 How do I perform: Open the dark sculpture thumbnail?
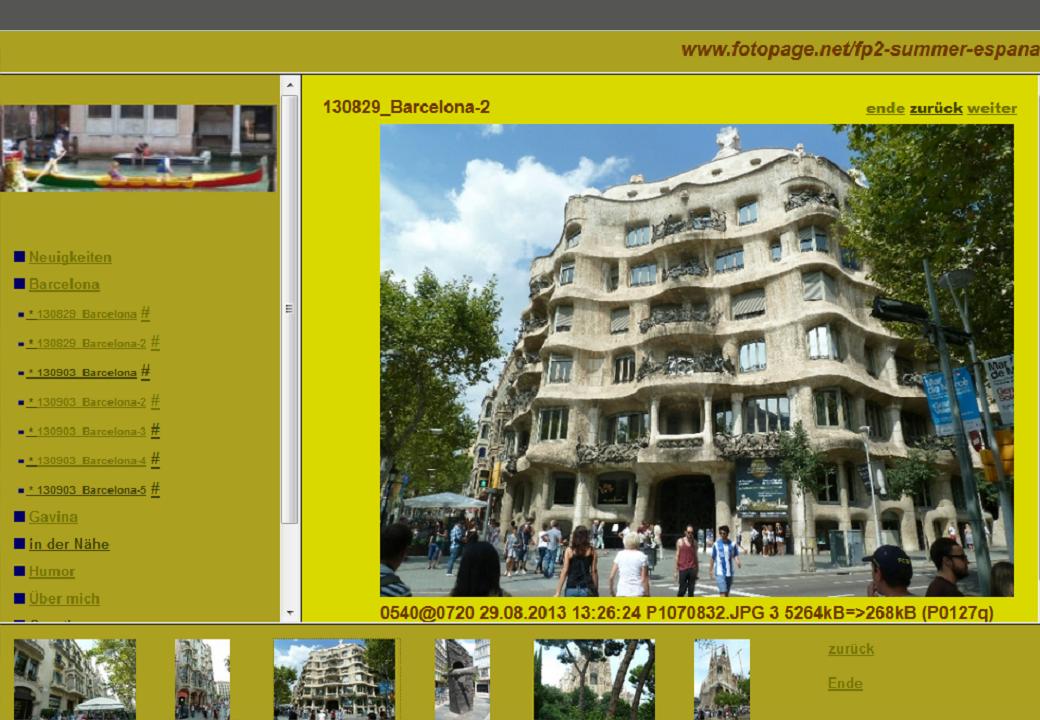(x=462, y=679)
